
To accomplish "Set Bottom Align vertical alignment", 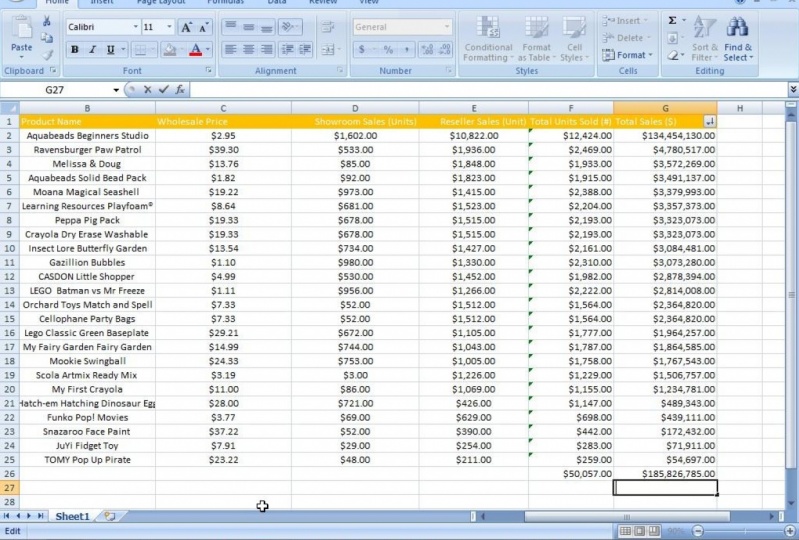I will pyautogui.click(x=266, y=26).
